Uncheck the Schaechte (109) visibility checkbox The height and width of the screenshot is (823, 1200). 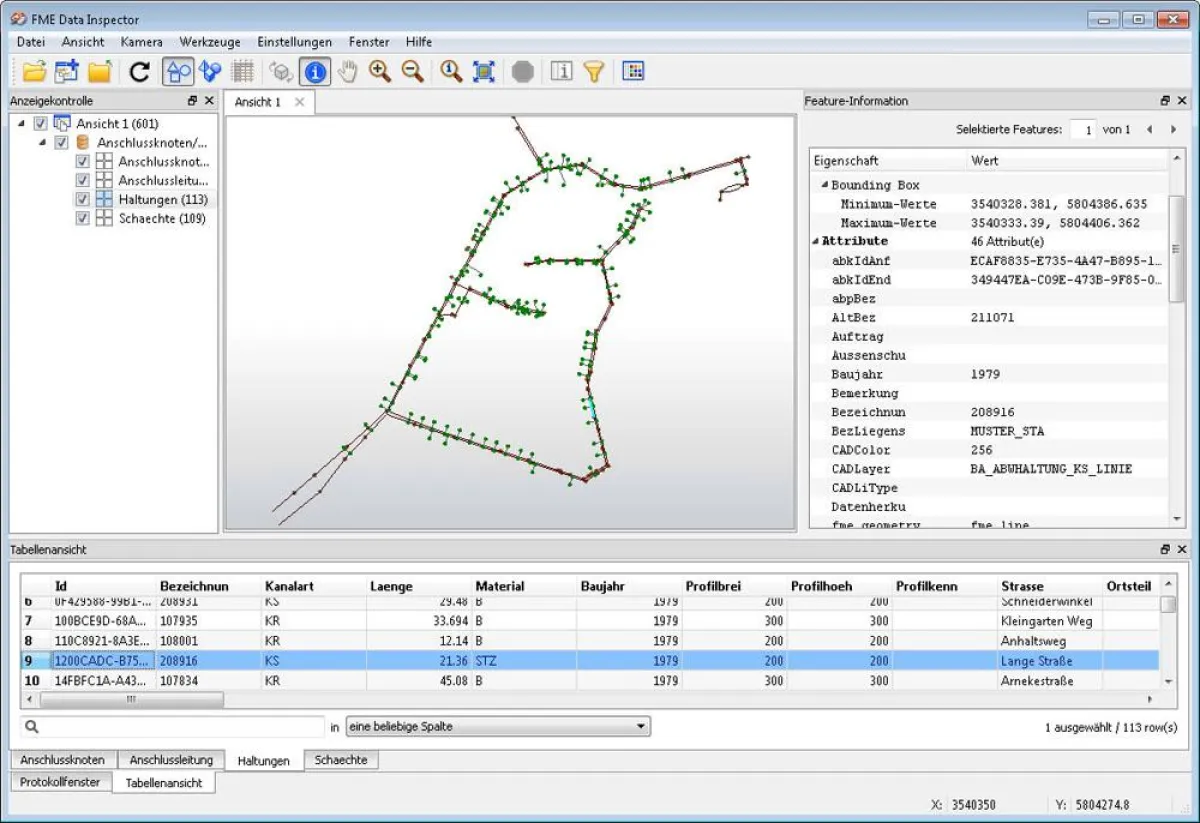click(82, 218)
